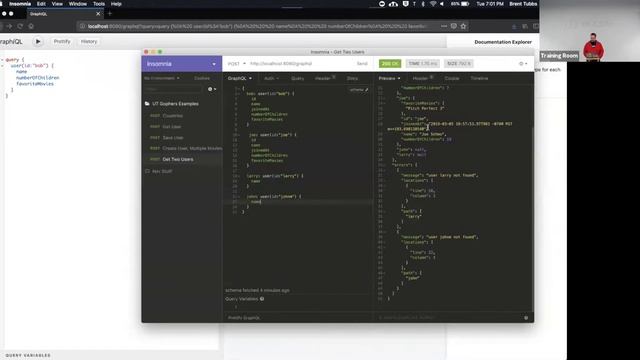The width and height of the screenshot is (640, 360).
Task: Open History in the GraphiQL toolbar
Action: click(89, 41)
